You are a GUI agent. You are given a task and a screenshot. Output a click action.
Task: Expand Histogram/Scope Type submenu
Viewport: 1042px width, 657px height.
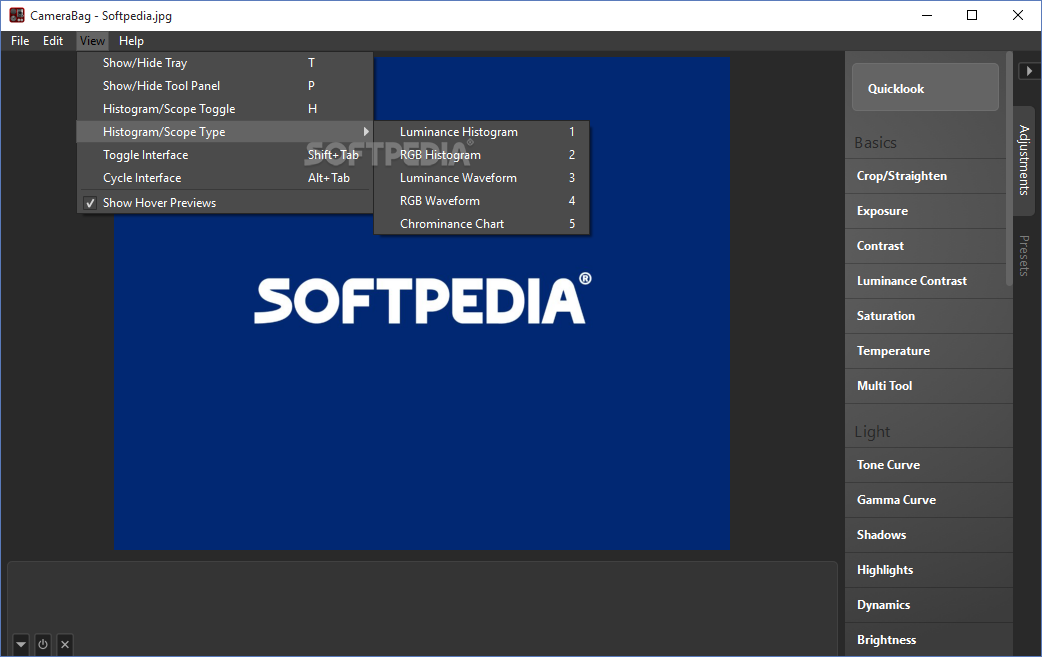click(225, 132)
